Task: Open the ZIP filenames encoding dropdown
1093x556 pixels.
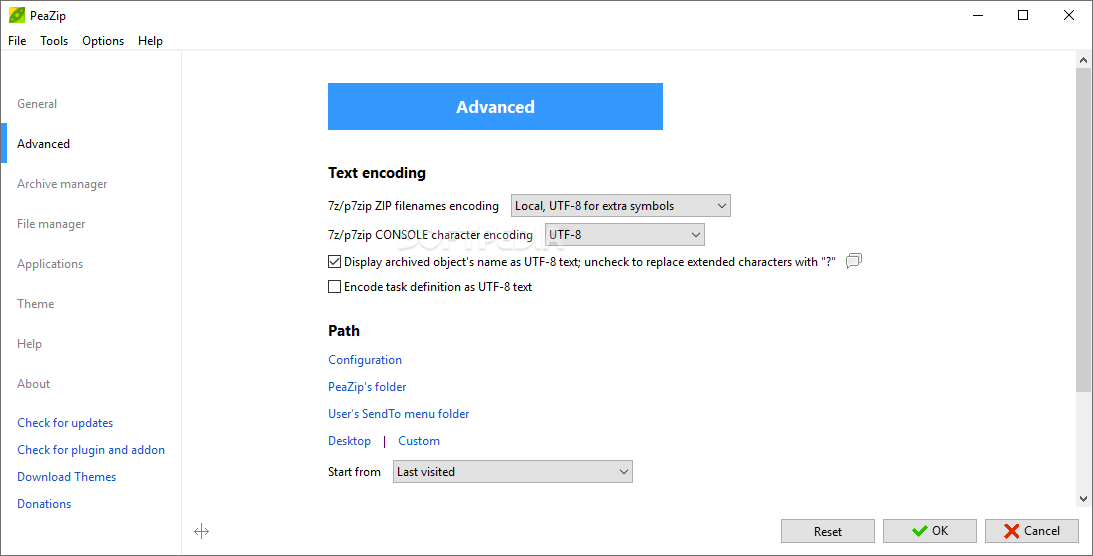Action: (620, 206)
